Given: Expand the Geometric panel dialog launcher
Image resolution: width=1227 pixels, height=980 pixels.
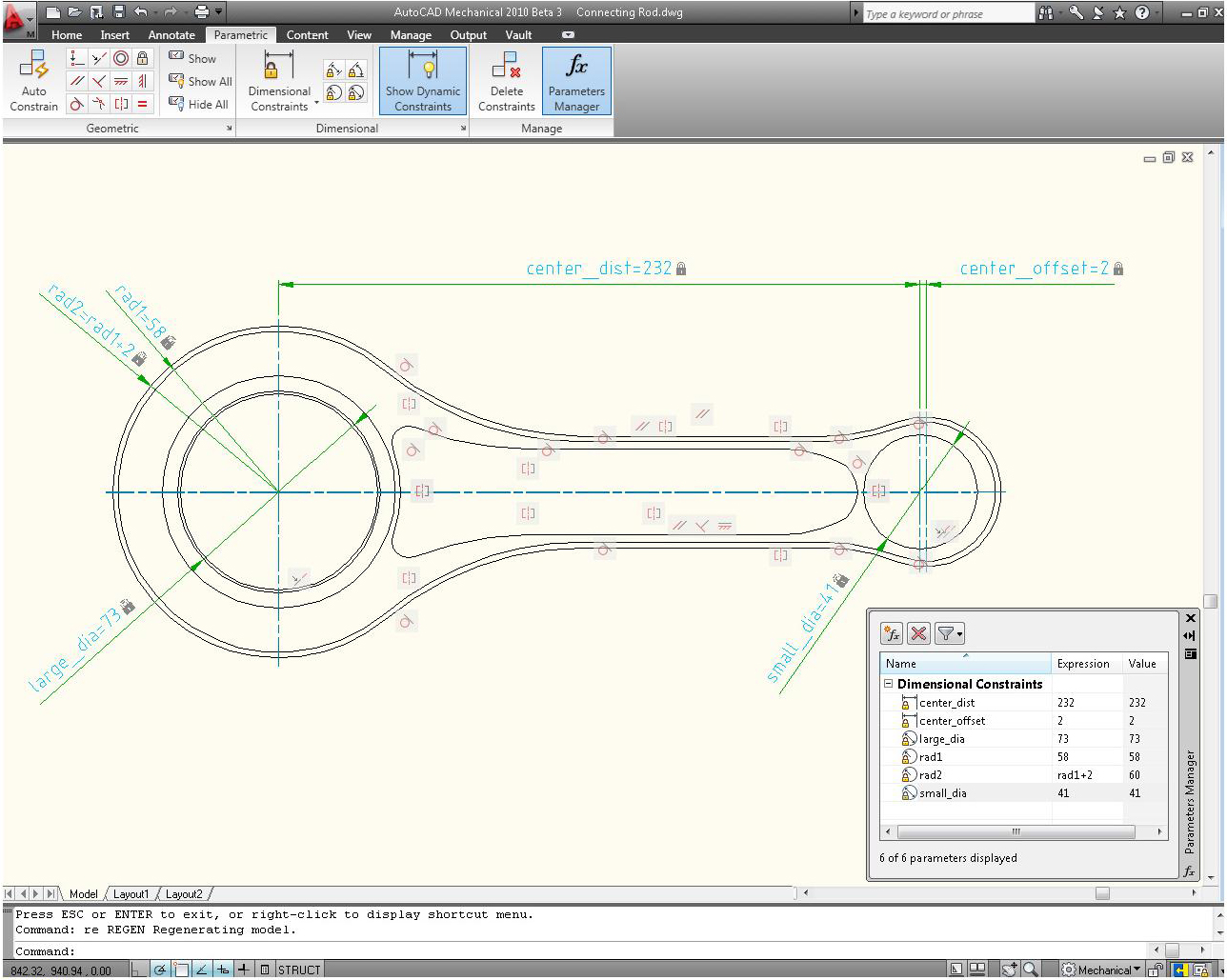Looking at the screenshot, I should pos(230,129).
